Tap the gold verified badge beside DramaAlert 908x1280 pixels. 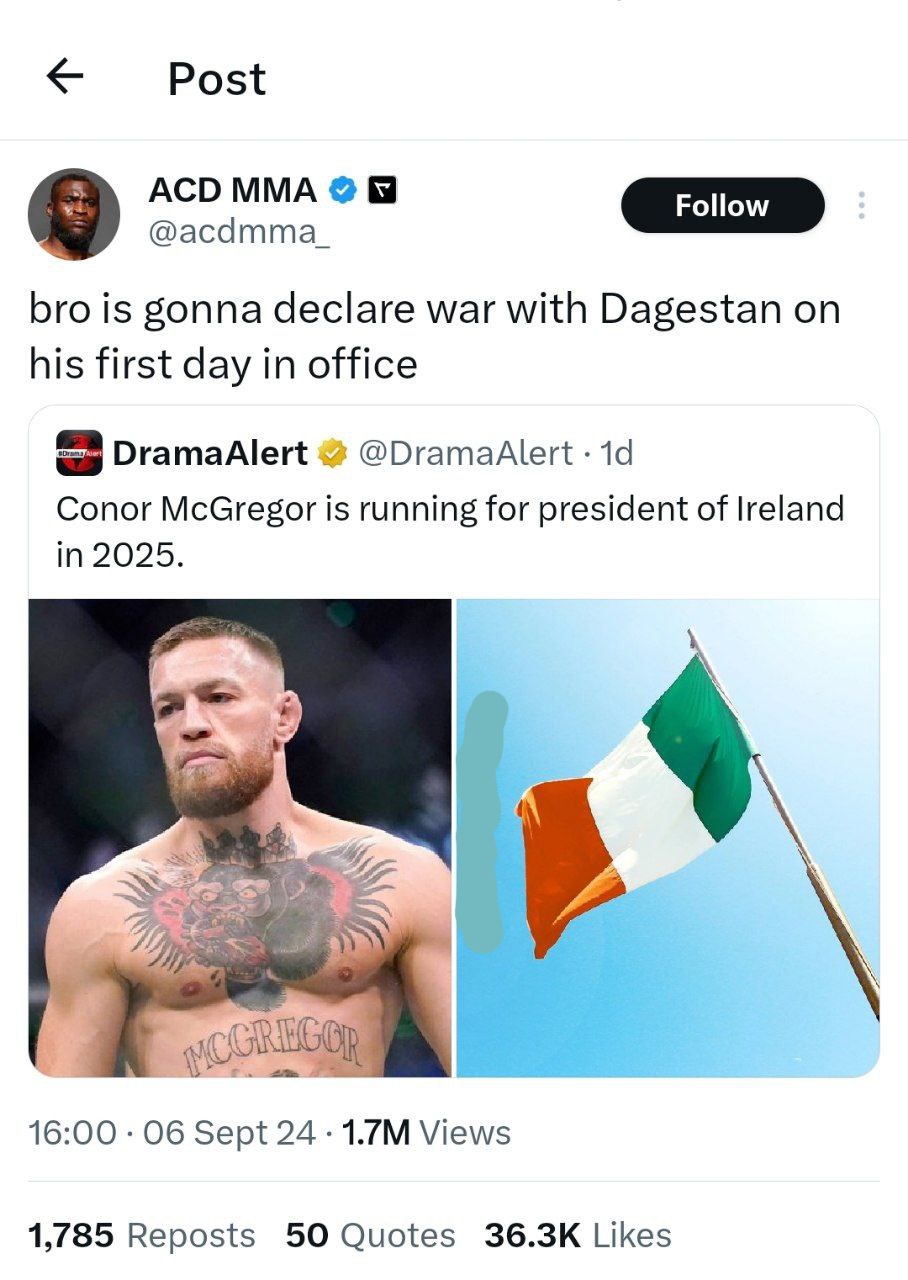point(331,454)
